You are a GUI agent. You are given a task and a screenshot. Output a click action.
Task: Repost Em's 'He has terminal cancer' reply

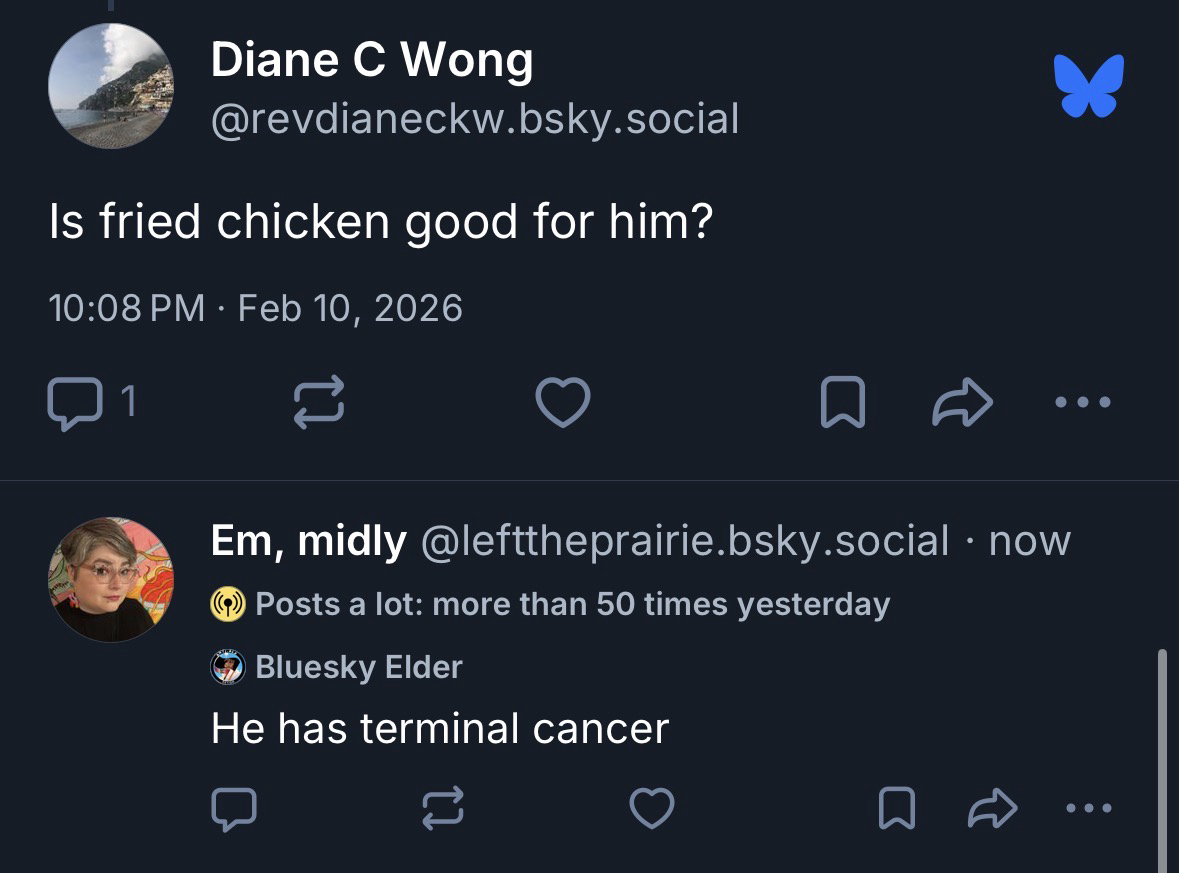443,808
